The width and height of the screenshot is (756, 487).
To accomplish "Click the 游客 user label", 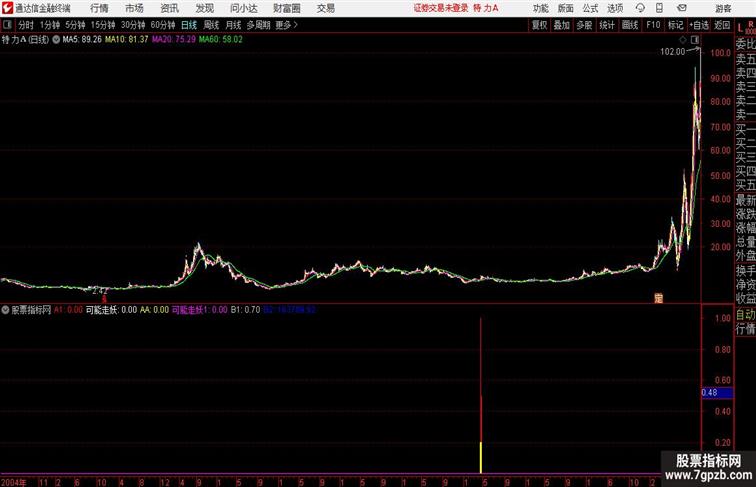I will [x=723, y=8].
